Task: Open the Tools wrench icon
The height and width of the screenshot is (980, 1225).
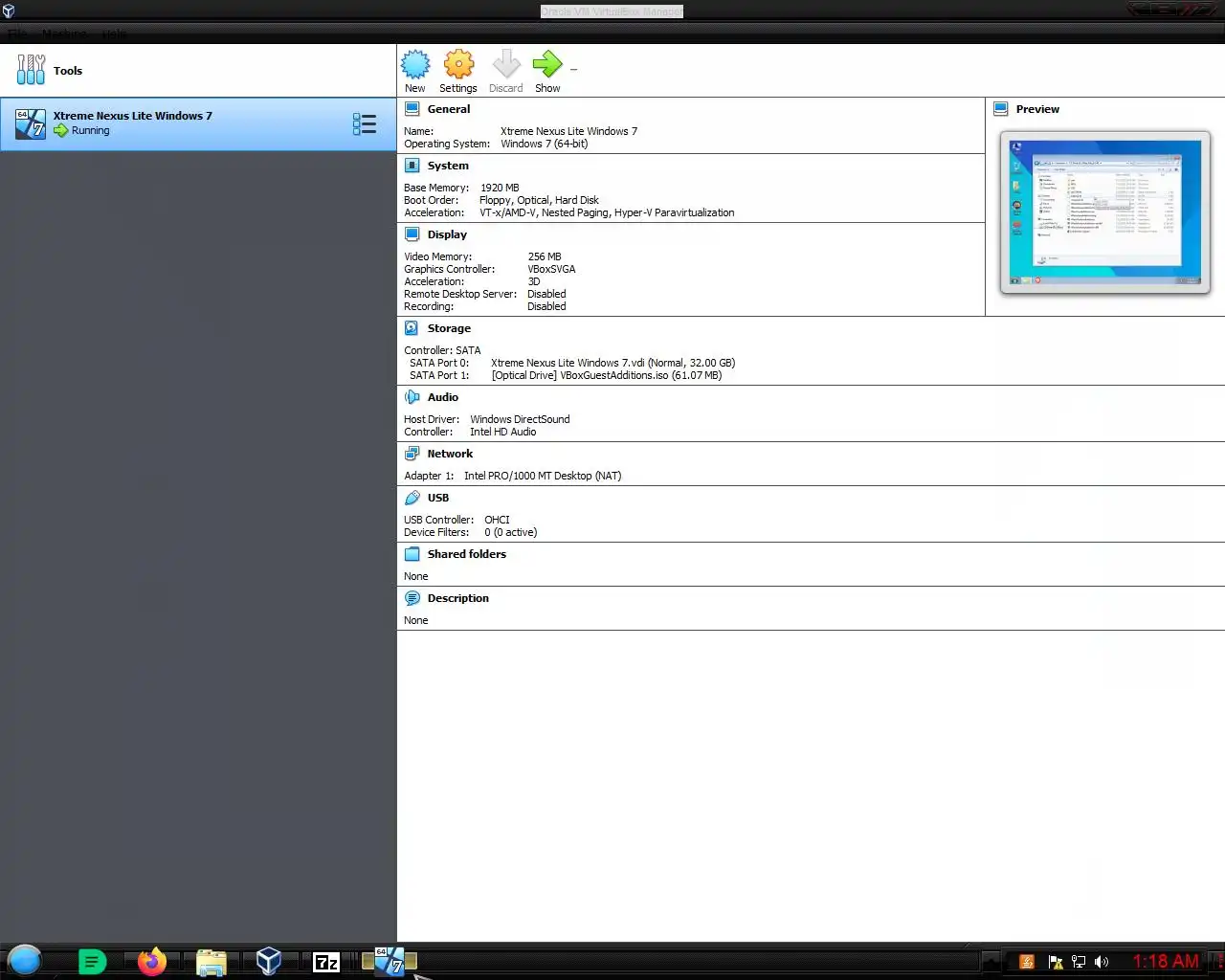Action: (x=31, y=70)
